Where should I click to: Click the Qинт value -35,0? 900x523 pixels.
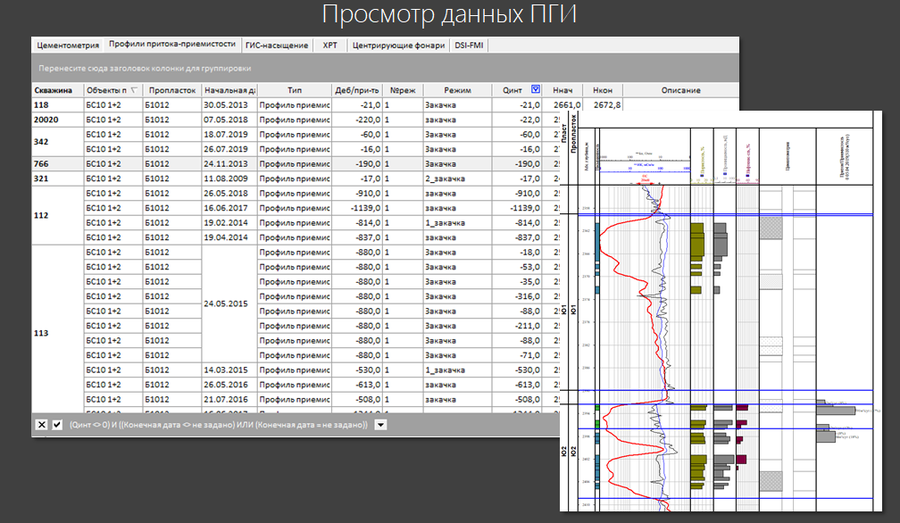(x=517, y=282)
